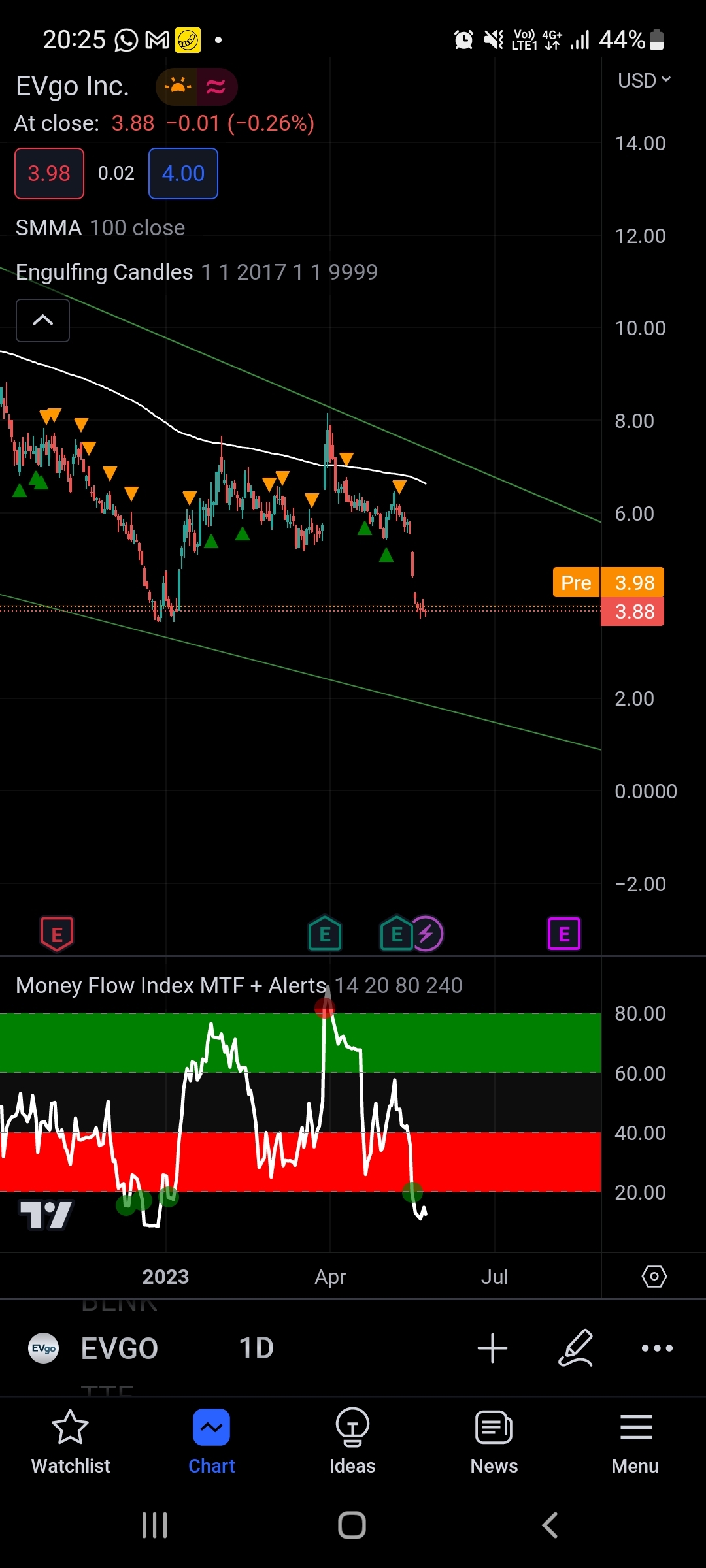The image size is (706, 1568).
Task: Tap the Android back button
Action: (x=550, y=1526)
